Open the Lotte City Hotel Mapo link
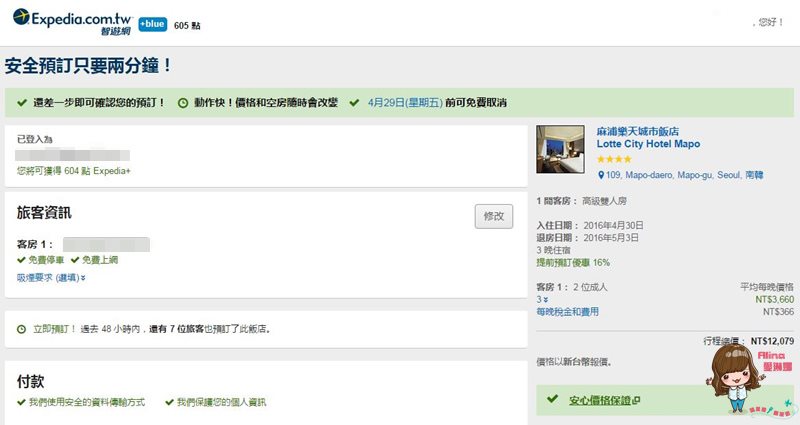The height and width of the screenshot is (425, 800). (648, 144)
